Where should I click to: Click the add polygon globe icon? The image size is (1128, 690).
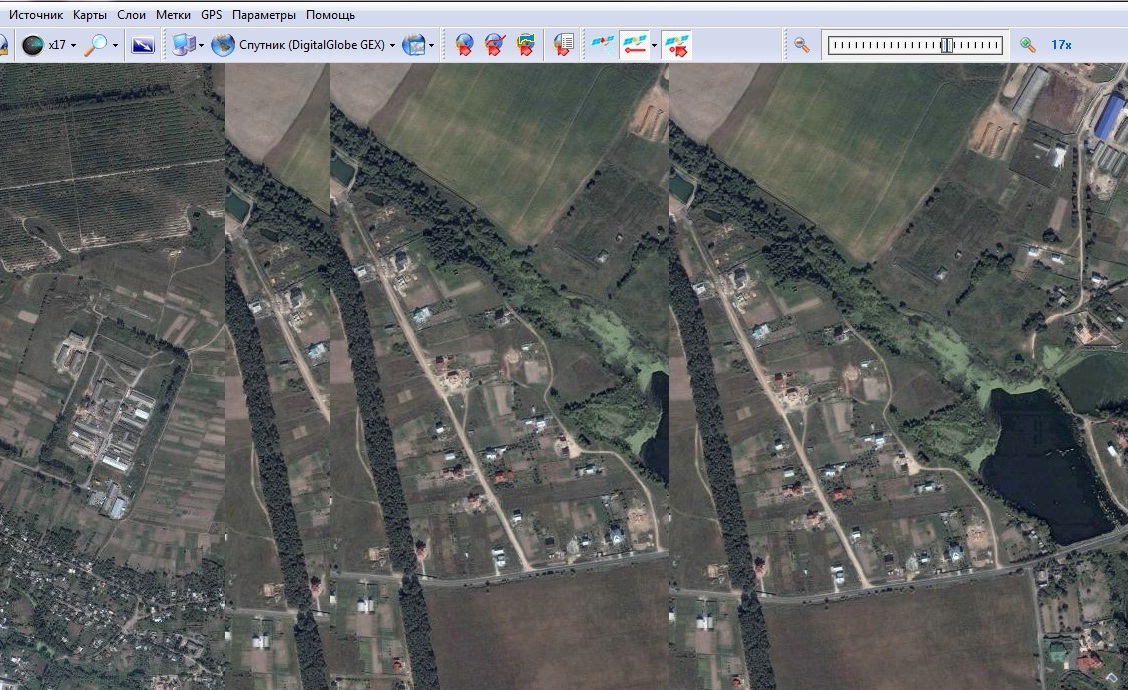(525, 45)
